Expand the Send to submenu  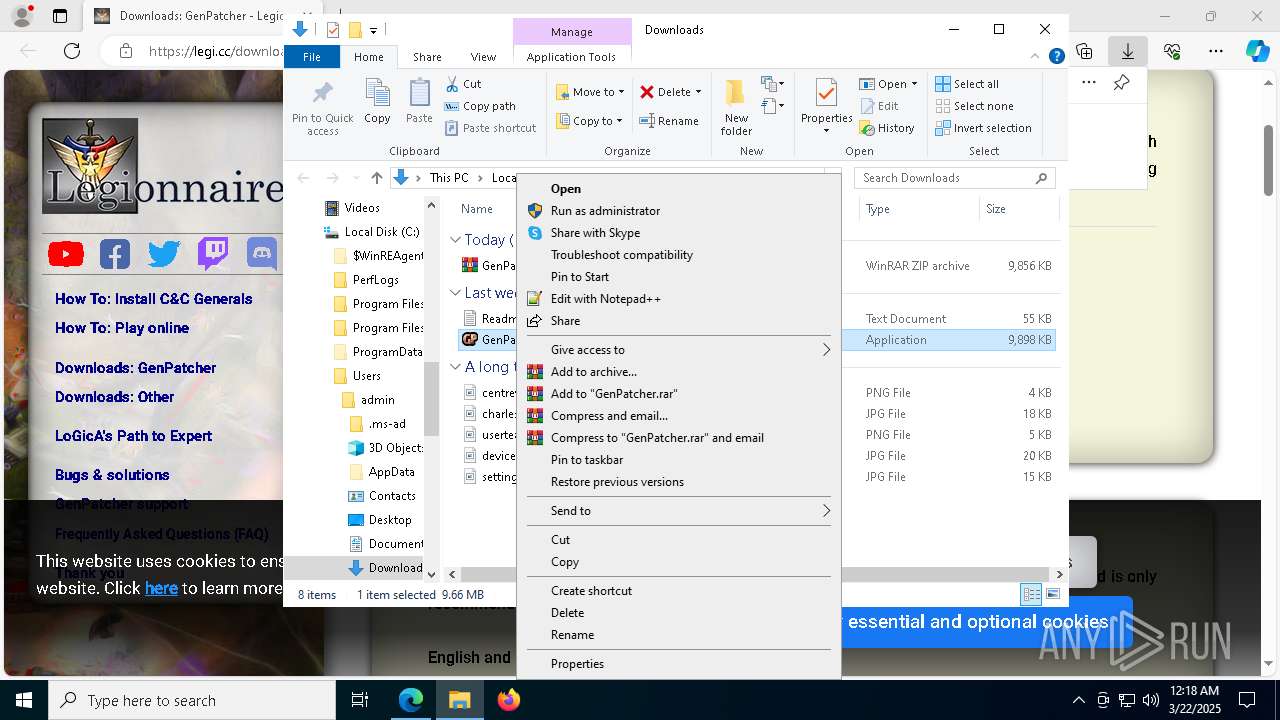tap(679, 511)
